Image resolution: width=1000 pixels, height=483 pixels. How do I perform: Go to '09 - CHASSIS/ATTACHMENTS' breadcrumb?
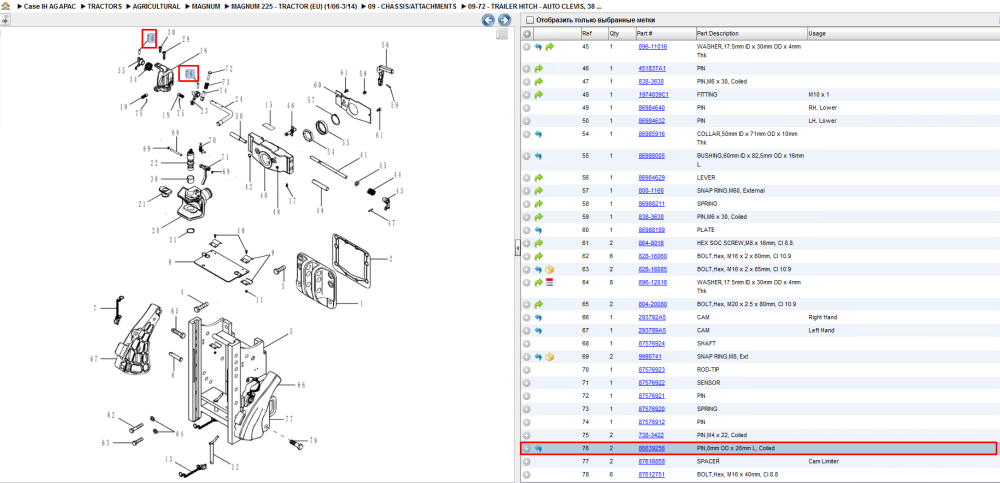pyautogui.click(x=412, y=6)
